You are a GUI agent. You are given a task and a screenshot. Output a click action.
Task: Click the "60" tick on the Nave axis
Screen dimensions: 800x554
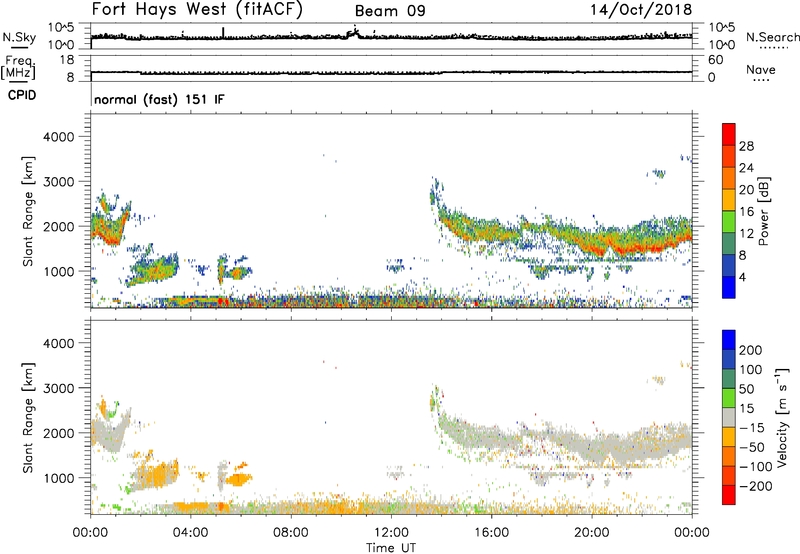coord(715,60)
